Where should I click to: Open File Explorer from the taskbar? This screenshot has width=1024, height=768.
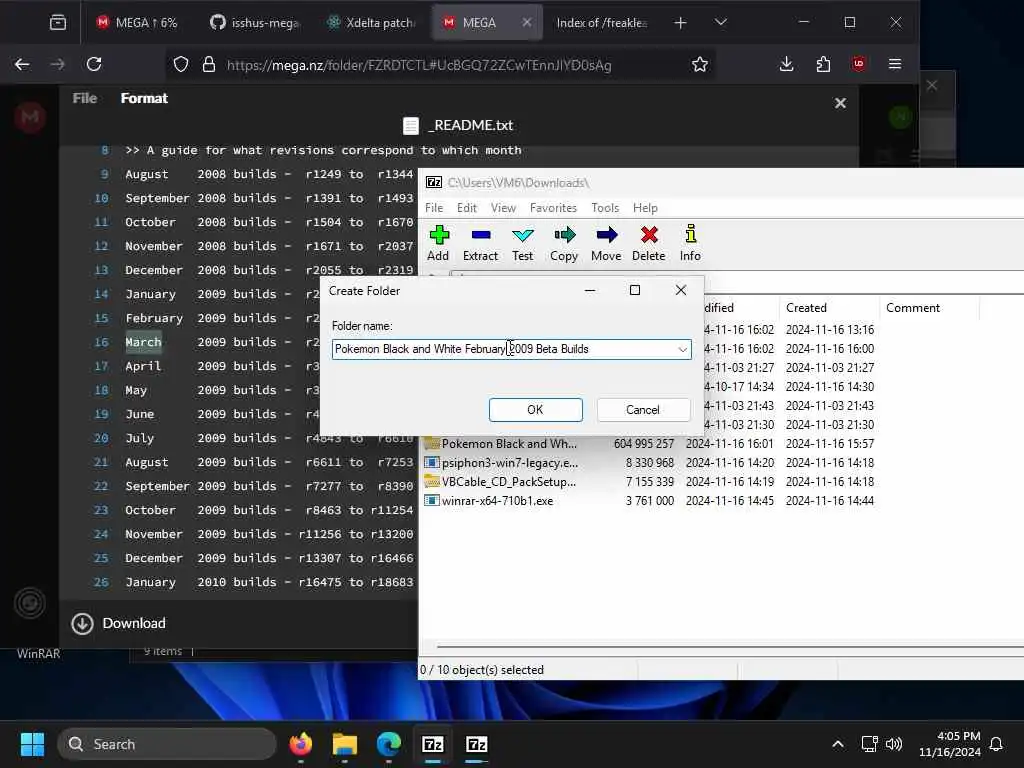[x=345, y=744]
